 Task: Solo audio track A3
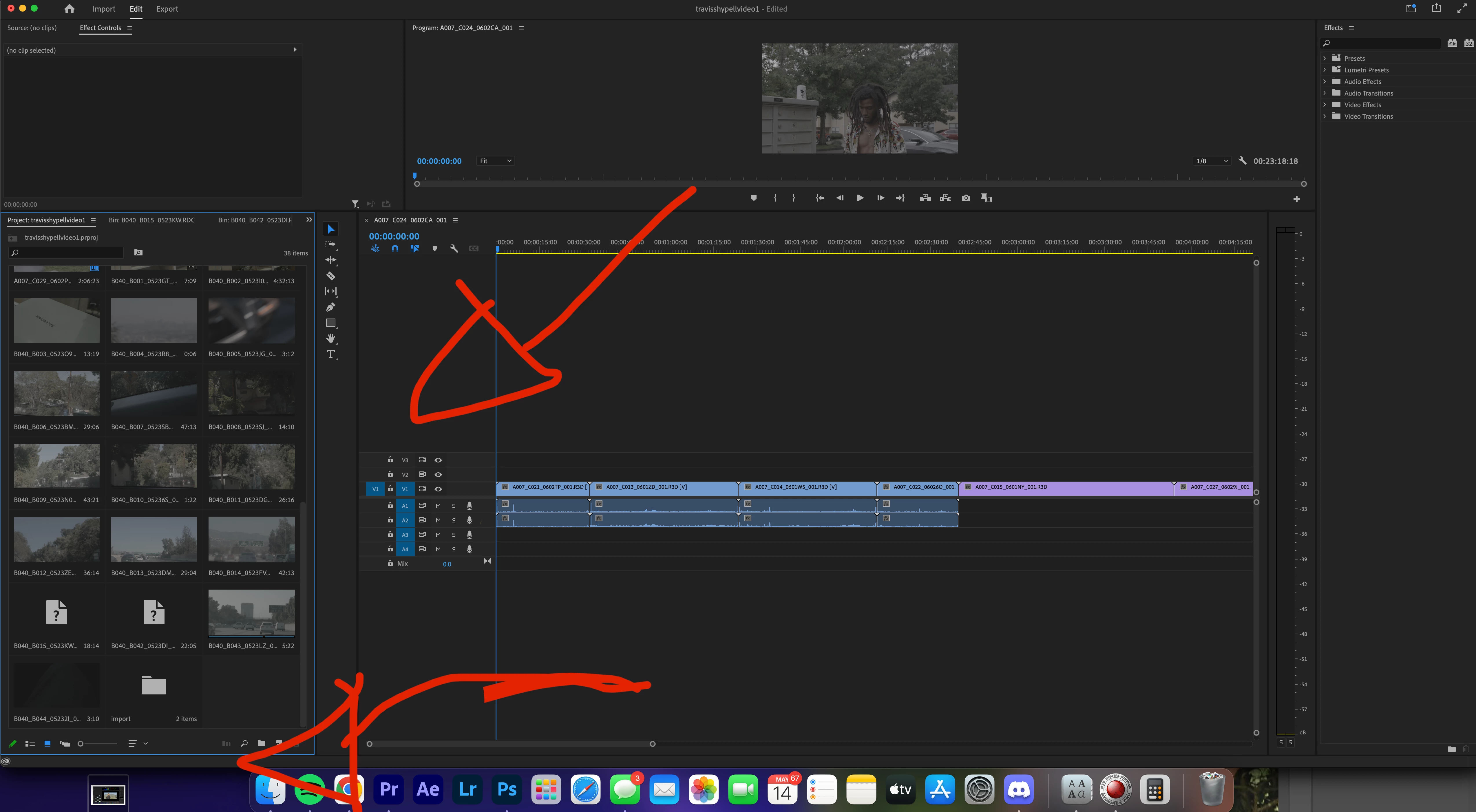point(454,535)
